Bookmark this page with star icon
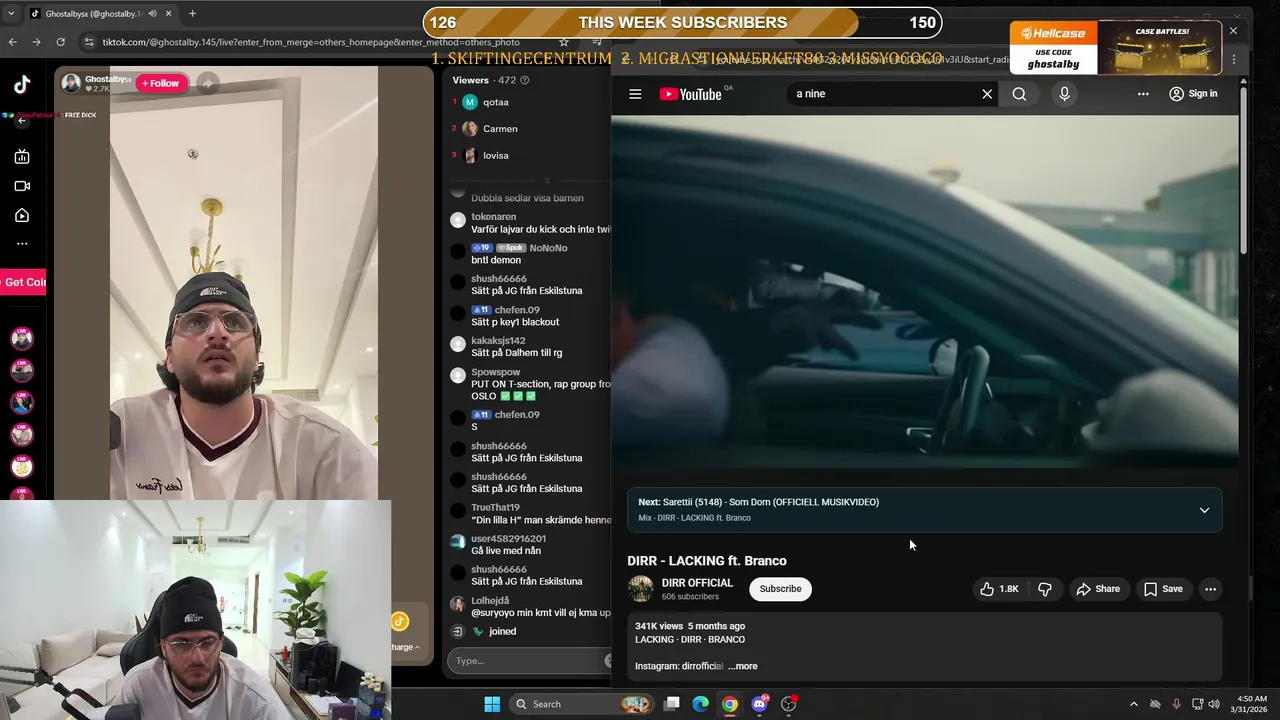Screen dimensions: 1280x720 [564, 42]
